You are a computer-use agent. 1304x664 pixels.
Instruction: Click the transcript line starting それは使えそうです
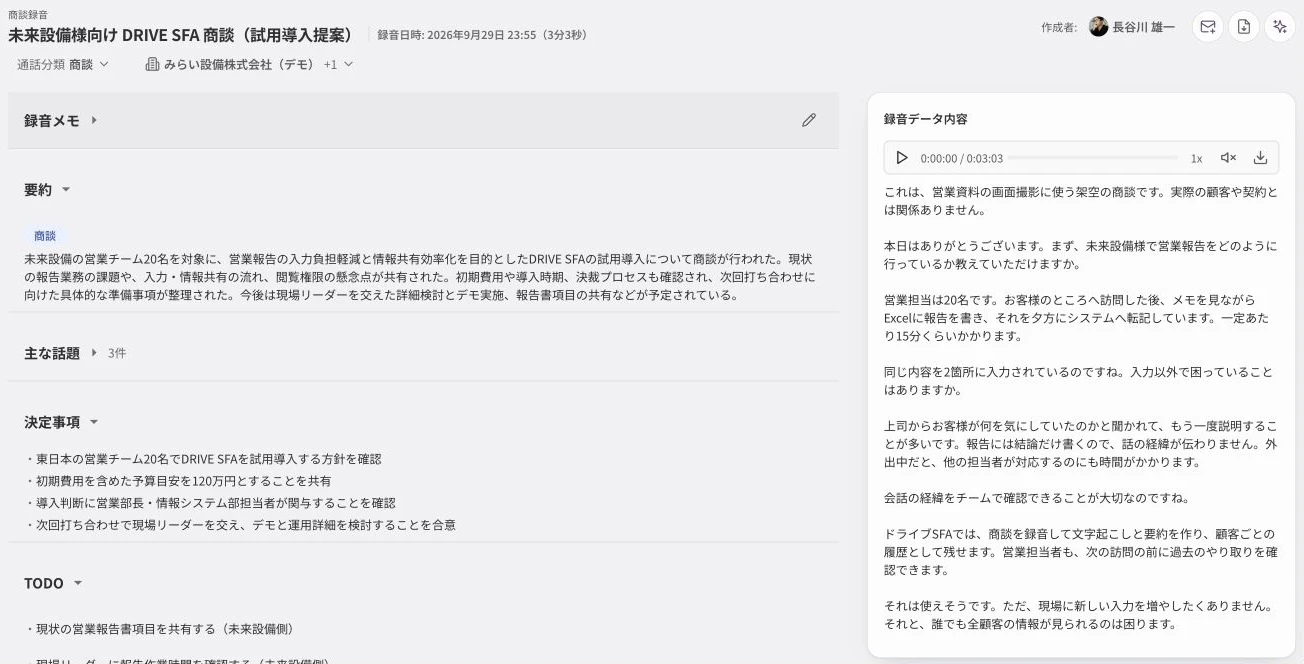point(1081,615)
